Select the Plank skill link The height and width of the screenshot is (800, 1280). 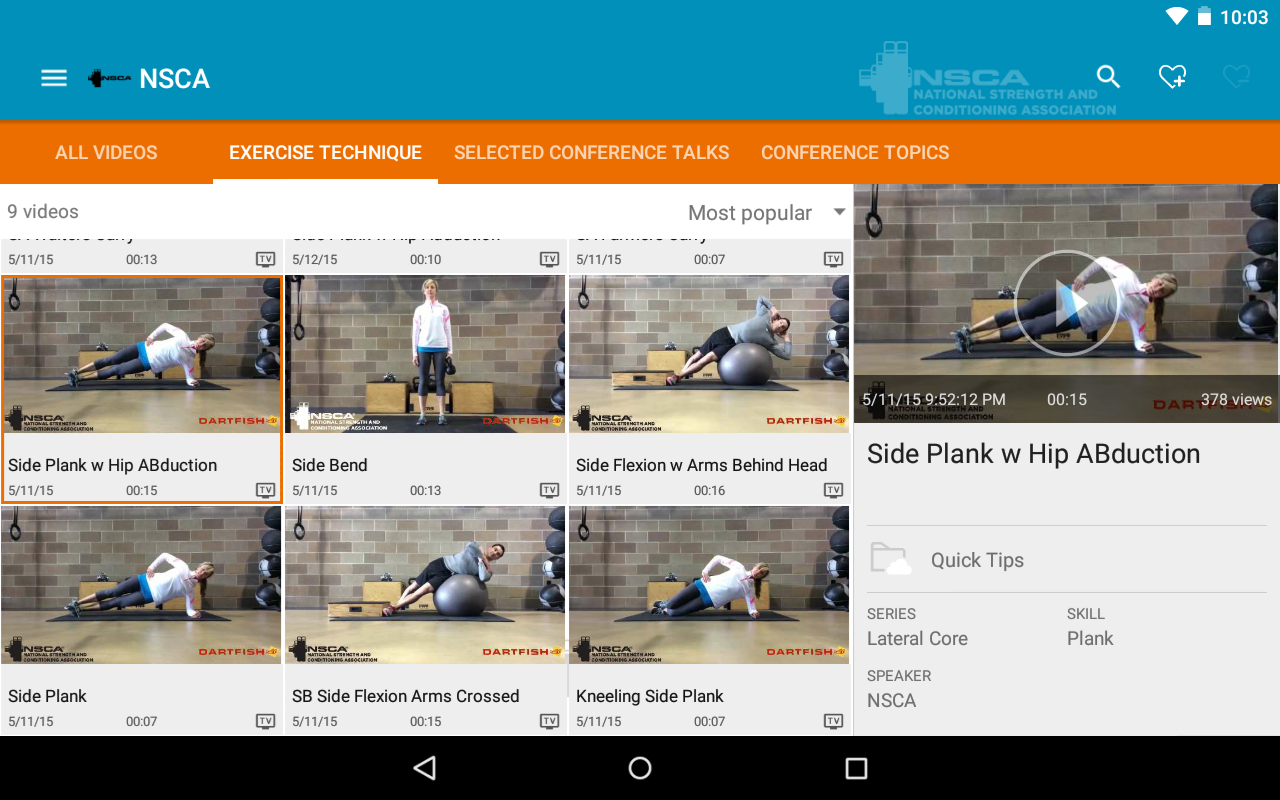[x=1090, y=639]
